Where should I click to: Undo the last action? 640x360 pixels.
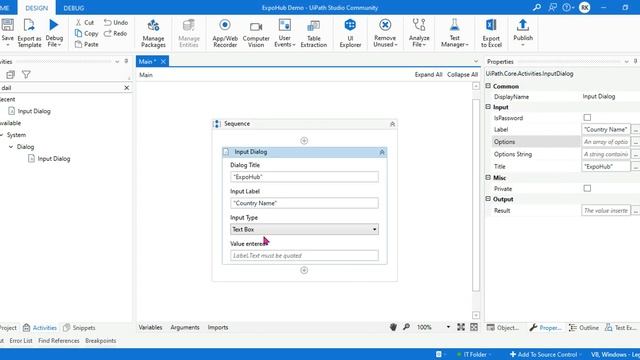pyautogui.click(x=116, y=22)
